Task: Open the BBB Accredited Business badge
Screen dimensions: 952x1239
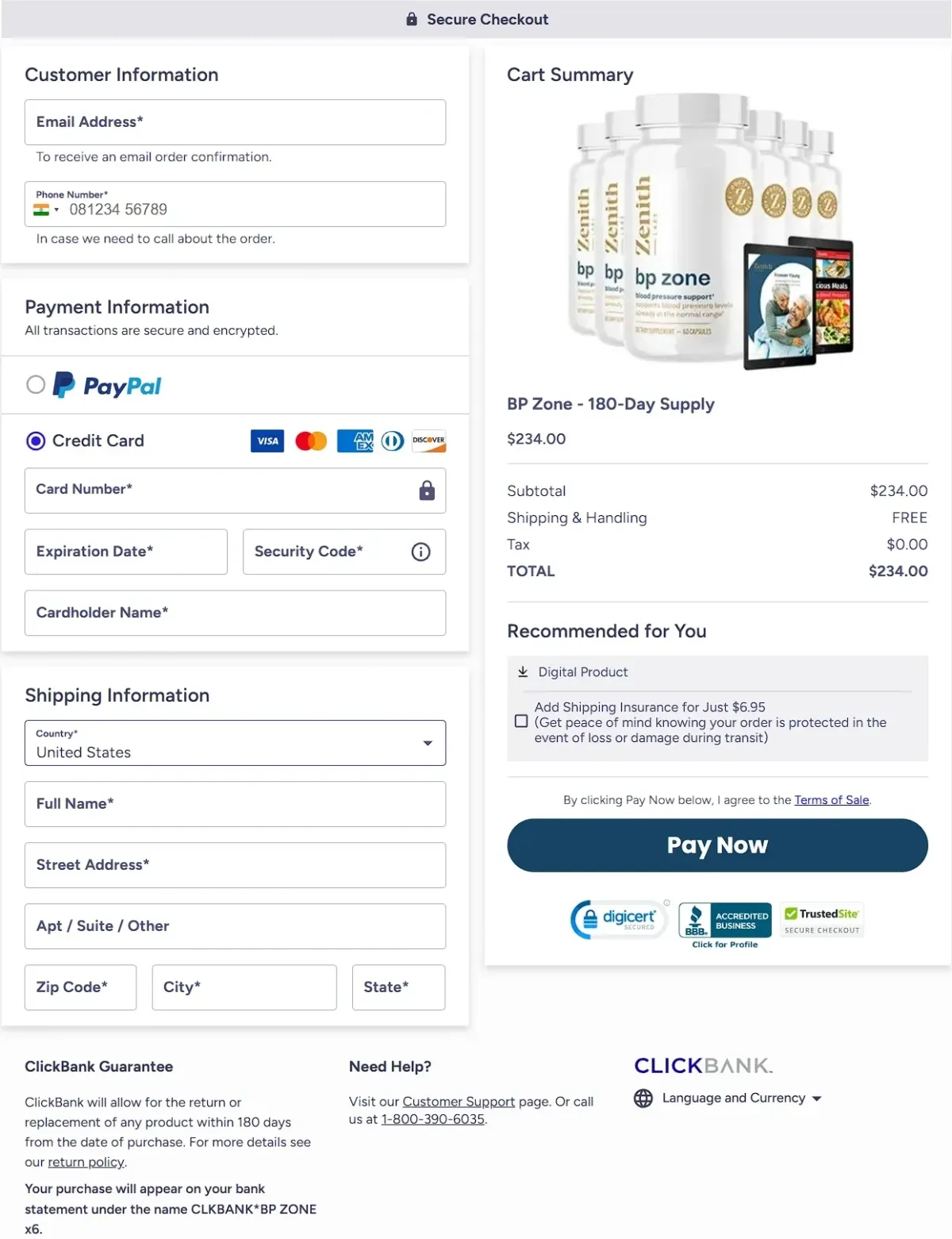Action: (725, 925)
